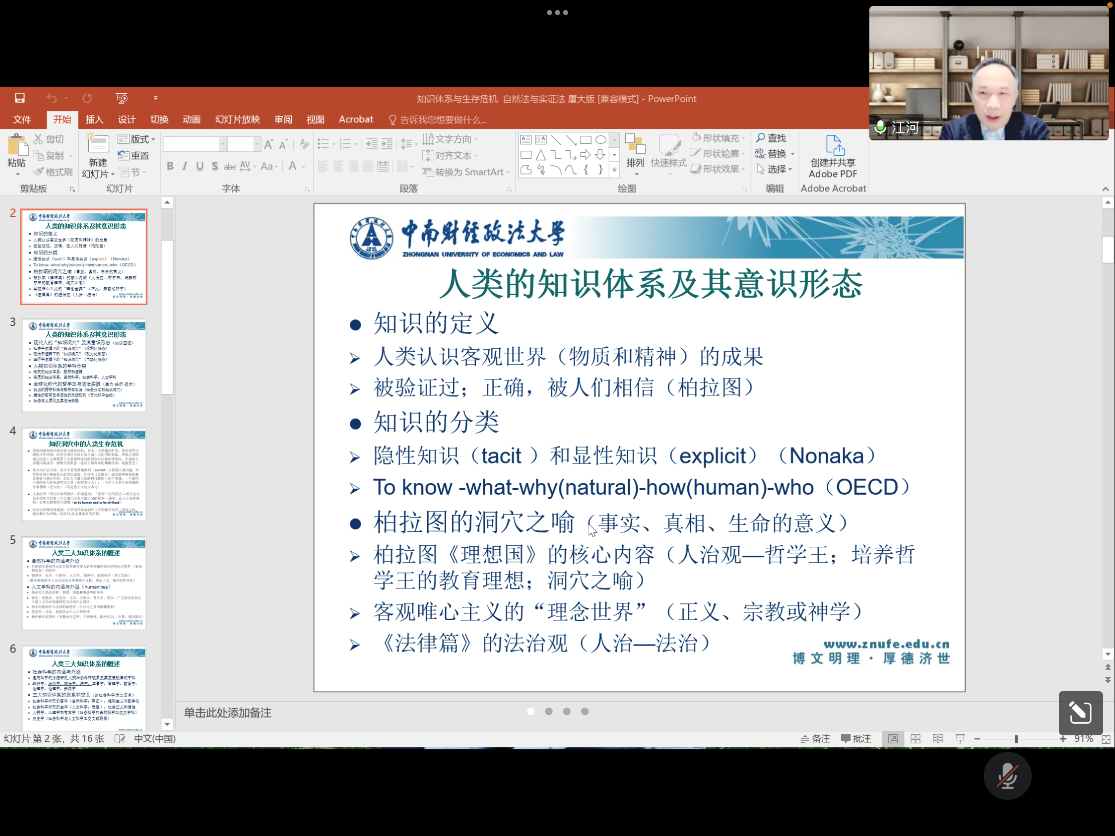Screen dimensions: 1115x836
Task: Click the Save icon in quick access toolbar
Action: pos(20,98)
